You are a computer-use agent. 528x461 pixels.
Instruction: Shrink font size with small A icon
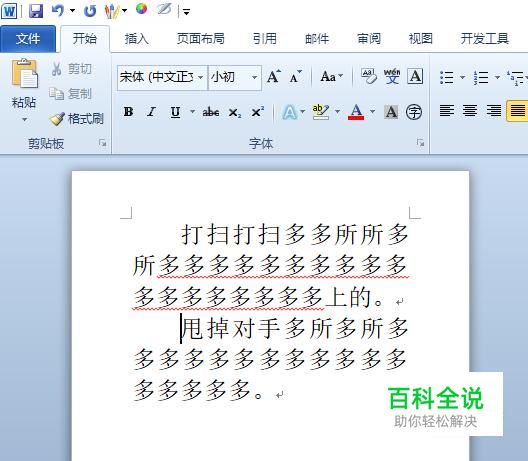(x=296, y=77)
